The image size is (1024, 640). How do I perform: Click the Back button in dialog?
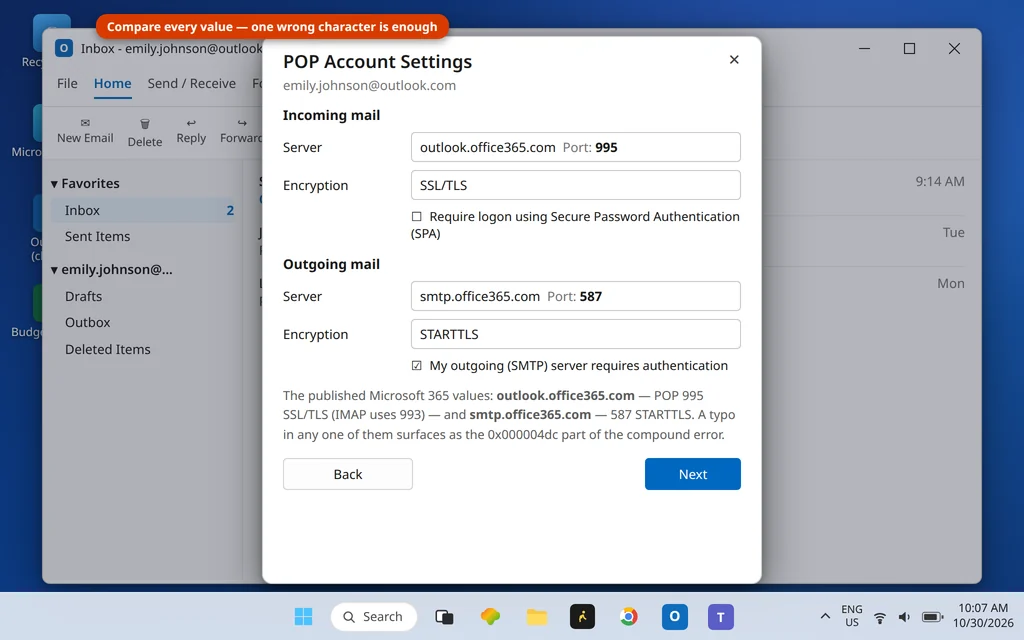347,474
